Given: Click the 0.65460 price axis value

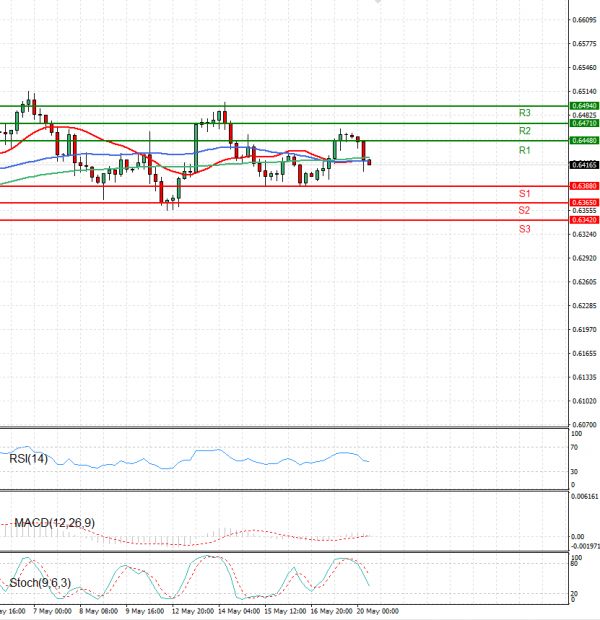Looking at the screenshot, I should pos(585,68).
